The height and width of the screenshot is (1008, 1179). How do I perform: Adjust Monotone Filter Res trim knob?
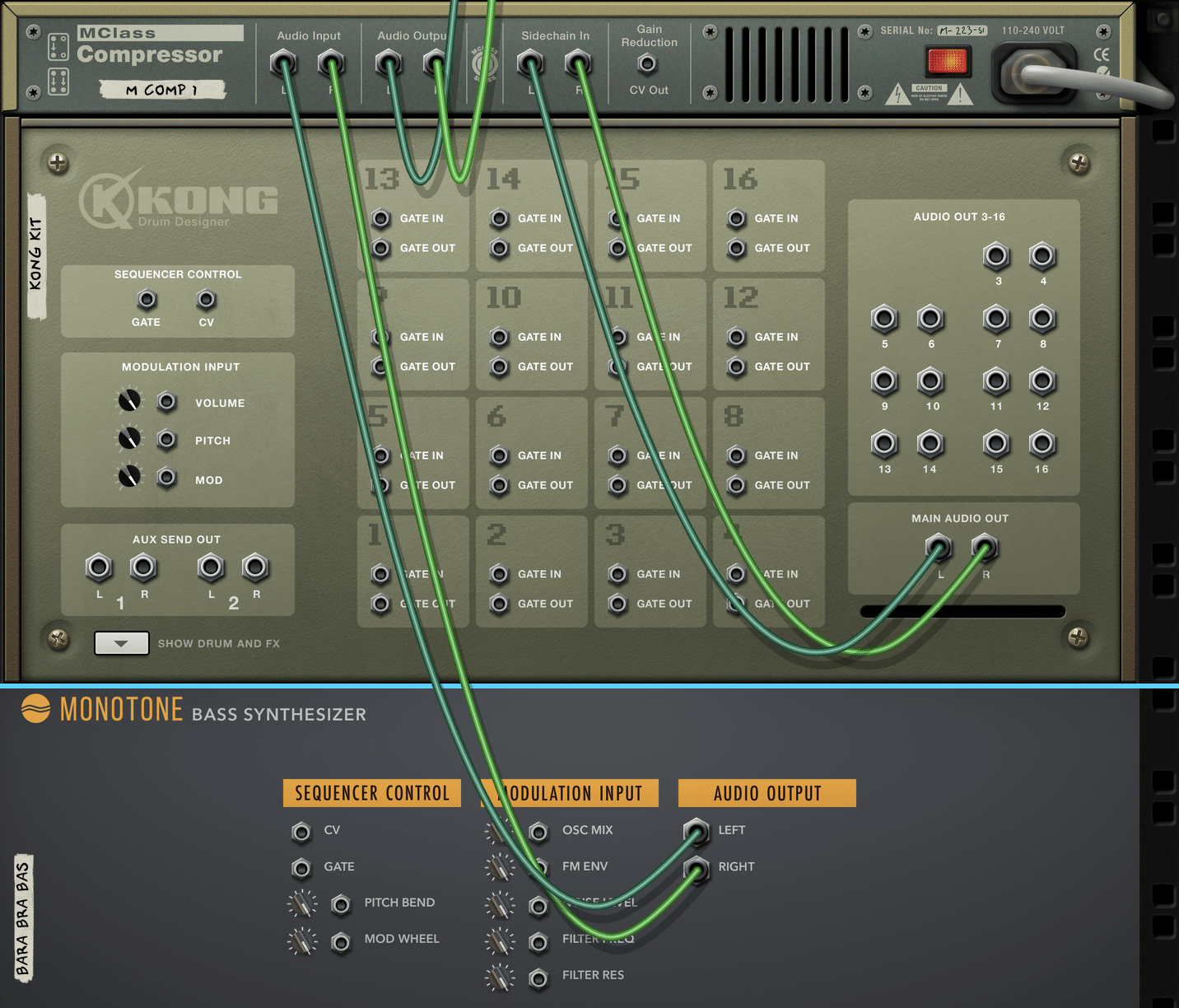coord(500,978)
